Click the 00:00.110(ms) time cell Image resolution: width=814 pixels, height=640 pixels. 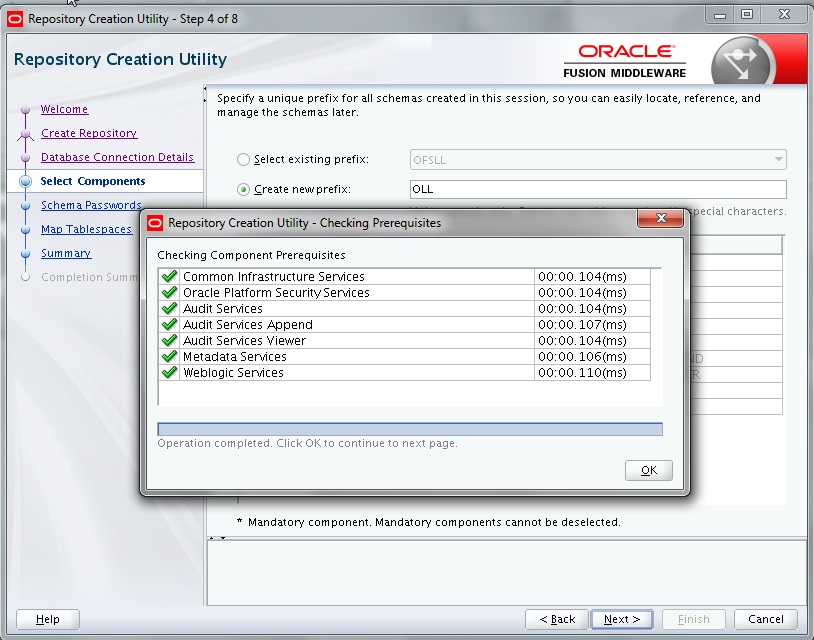click(x=592, y=373)
